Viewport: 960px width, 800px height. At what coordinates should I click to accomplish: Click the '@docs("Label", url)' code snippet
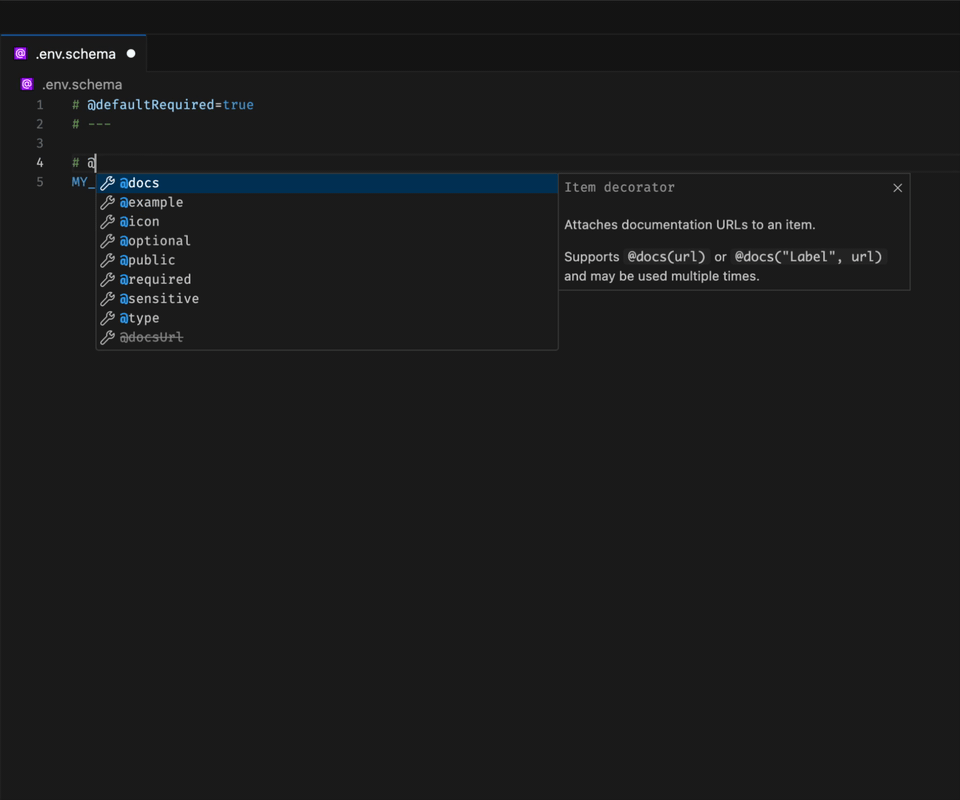point(808,256)
